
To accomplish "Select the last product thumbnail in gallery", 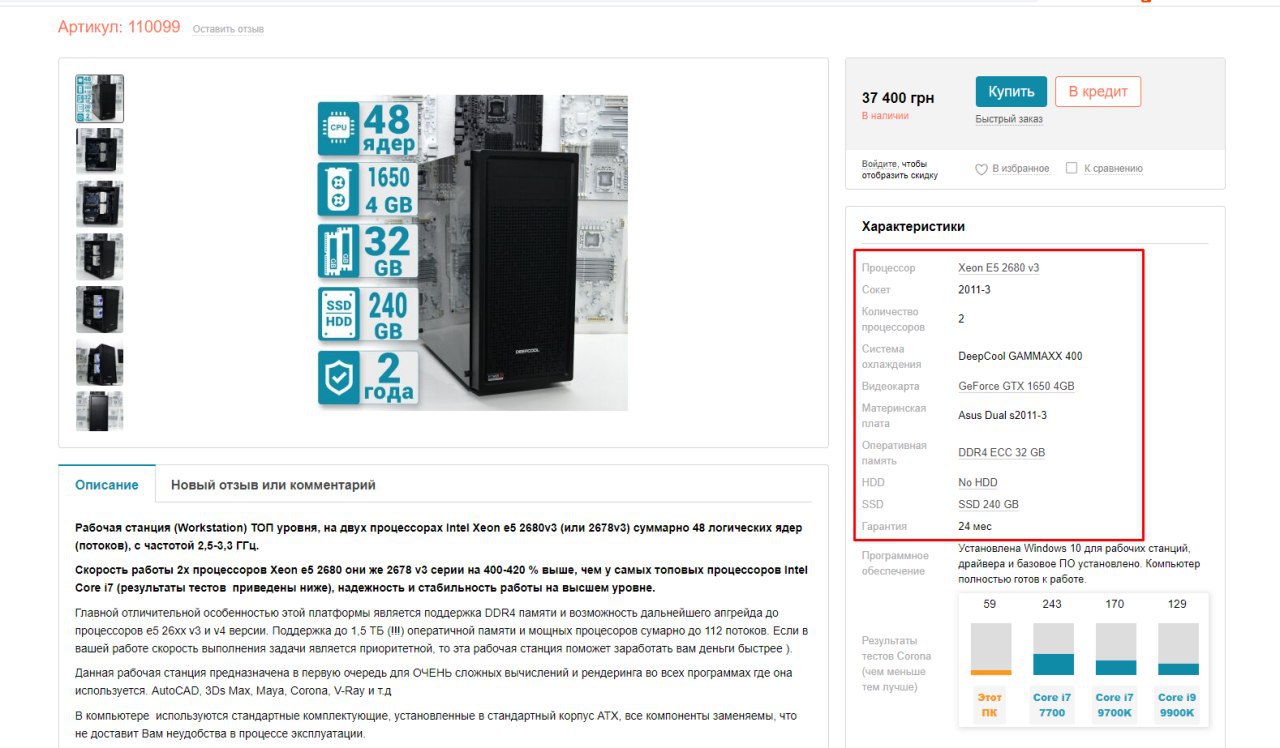I will click(100, 411).
